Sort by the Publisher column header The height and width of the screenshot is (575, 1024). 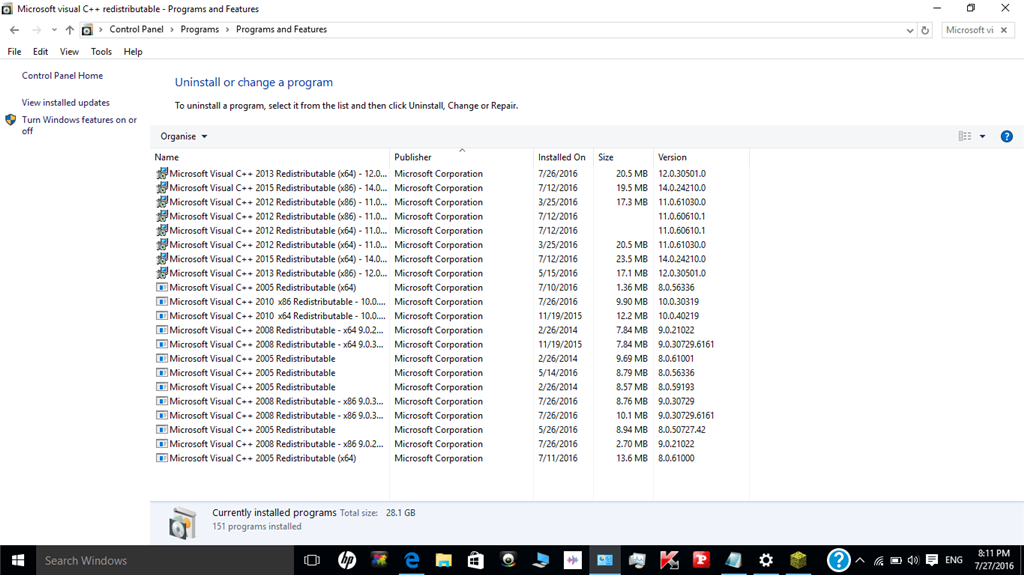(x=461, y=157)
